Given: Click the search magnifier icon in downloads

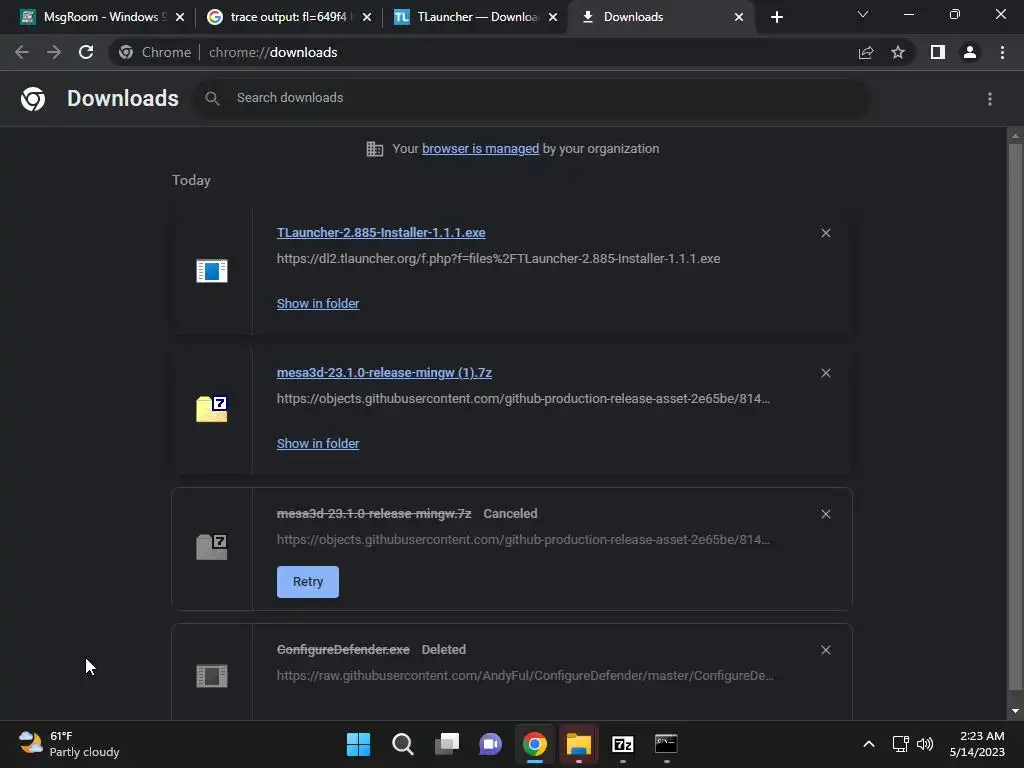Looking at the screenshot, I should (x=212, y=99).
